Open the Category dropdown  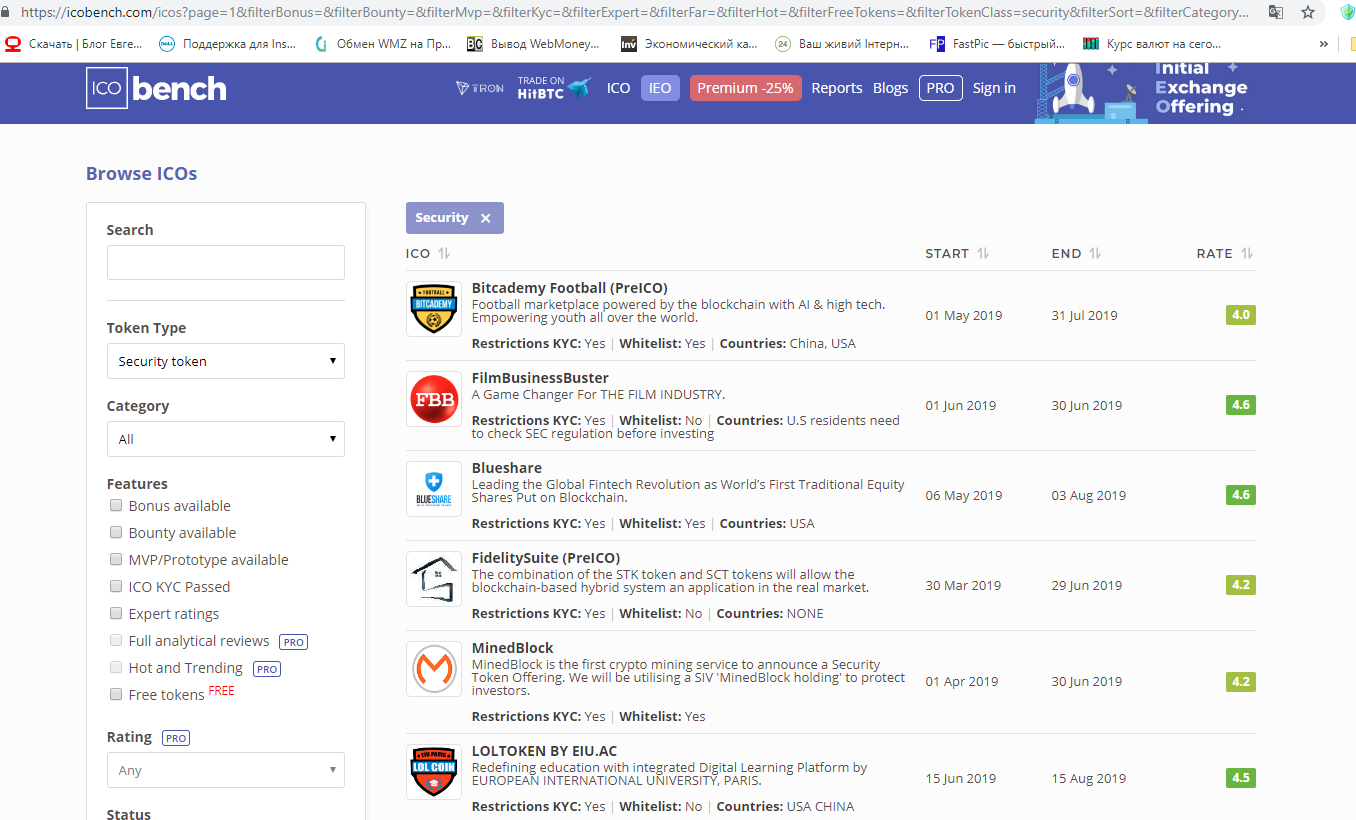tap(225, 439)
